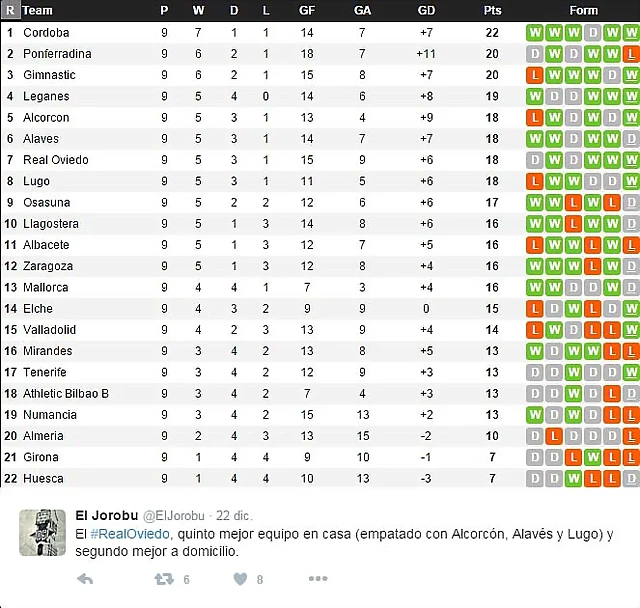Click the 22 dic. tweet date
This screenshot has height=608, width=640.
click(x=234, y=516)
